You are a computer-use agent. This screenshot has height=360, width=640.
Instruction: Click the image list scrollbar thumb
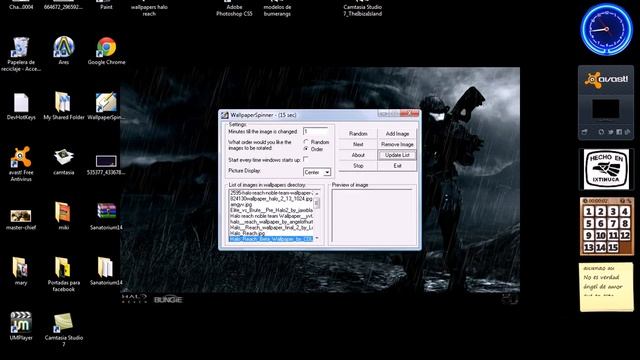[x=317, y=202]
